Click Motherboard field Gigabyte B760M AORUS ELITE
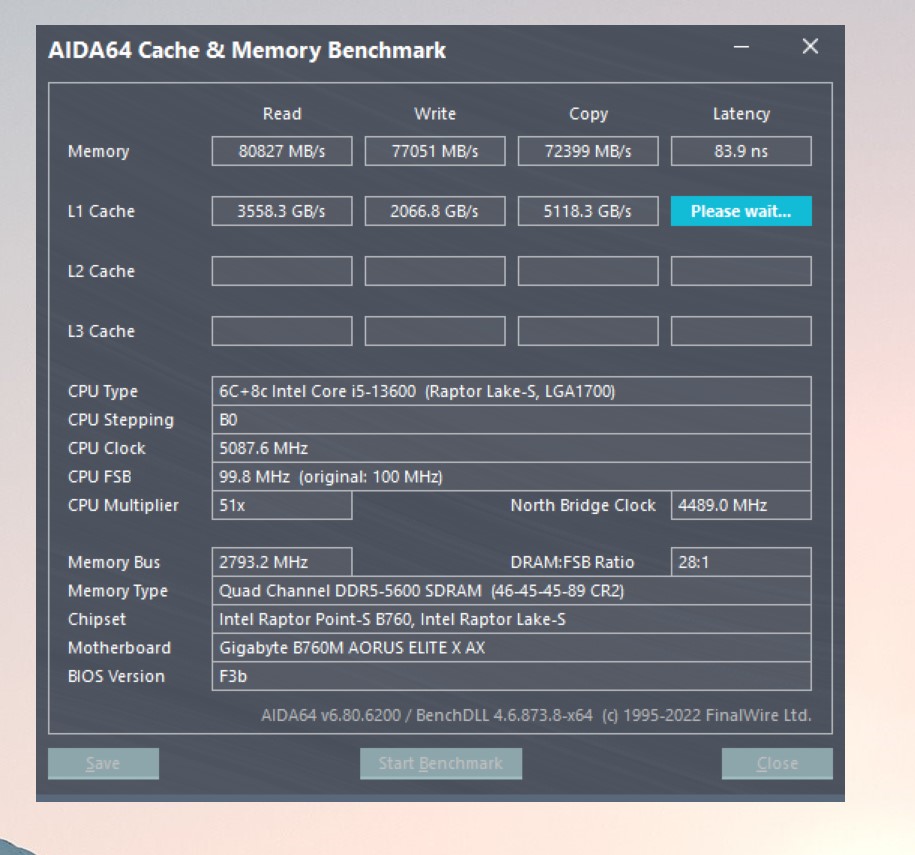The image size is (915, 855). pyautogui.click(x=511, y=648)
